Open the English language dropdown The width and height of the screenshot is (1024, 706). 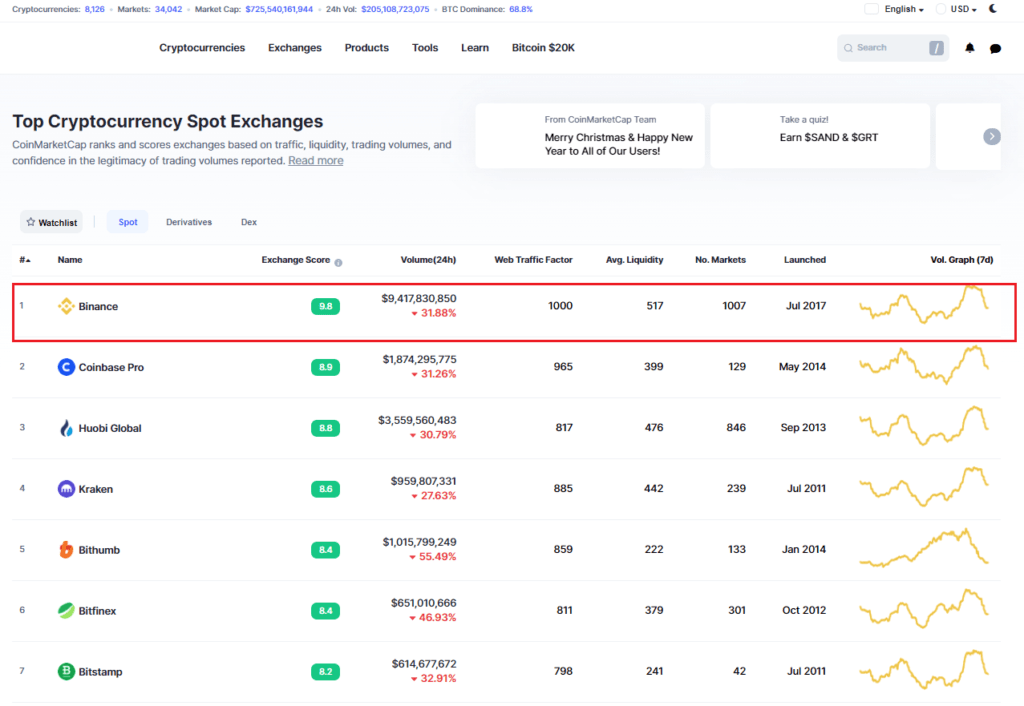pos(904,9)
